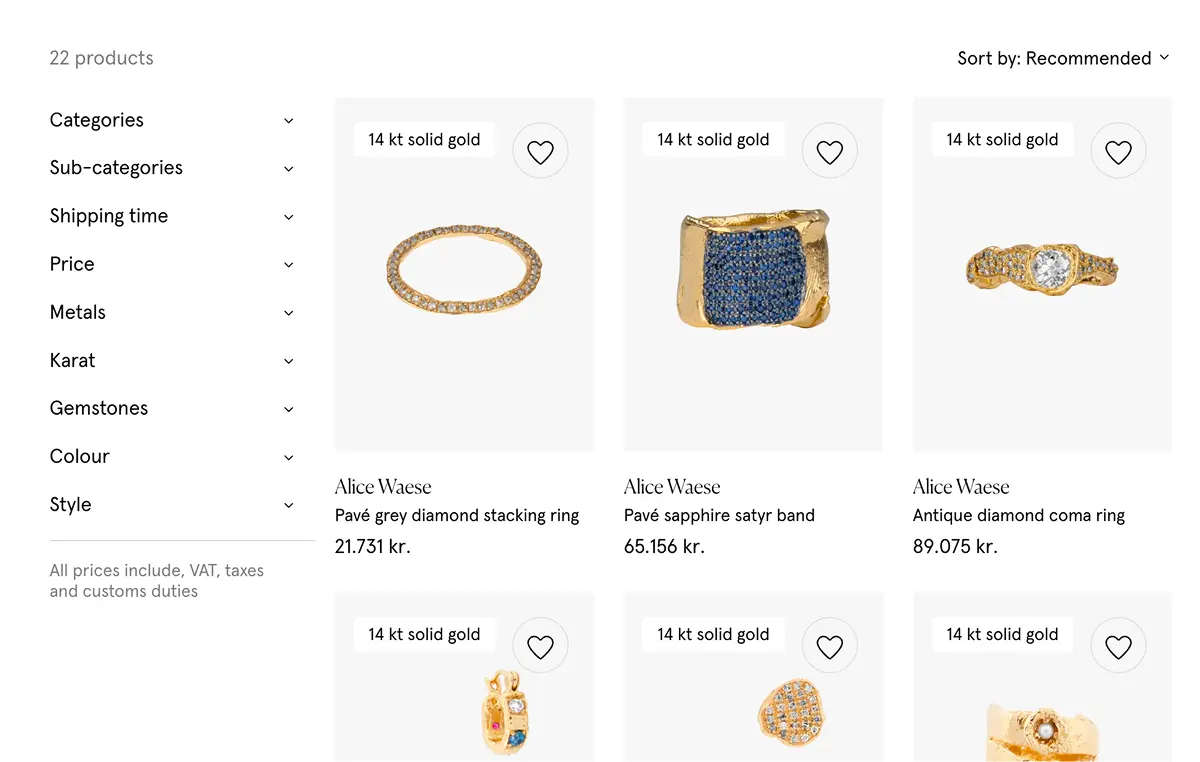Open the grey diamond stacking ring photo
Screen dimensions: 1200x762
pyautogui.click(x=464, y=271)
